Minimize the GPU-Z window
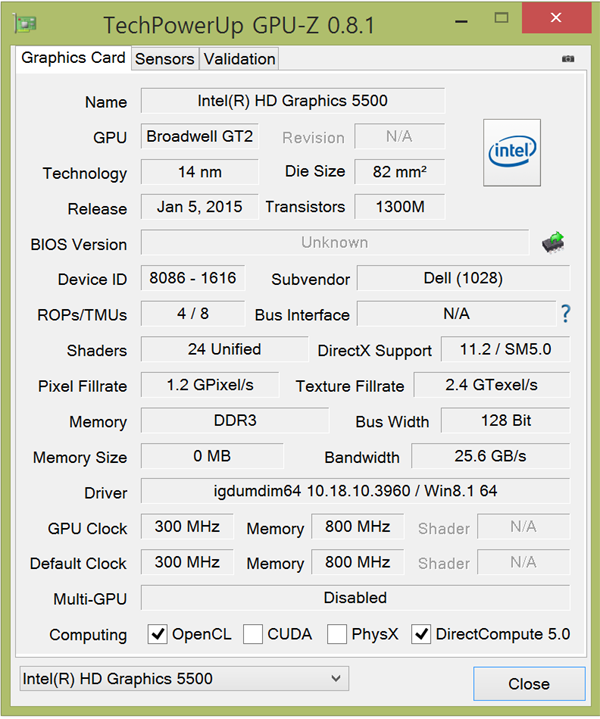The image size is (600, 719). pos(461,21)
